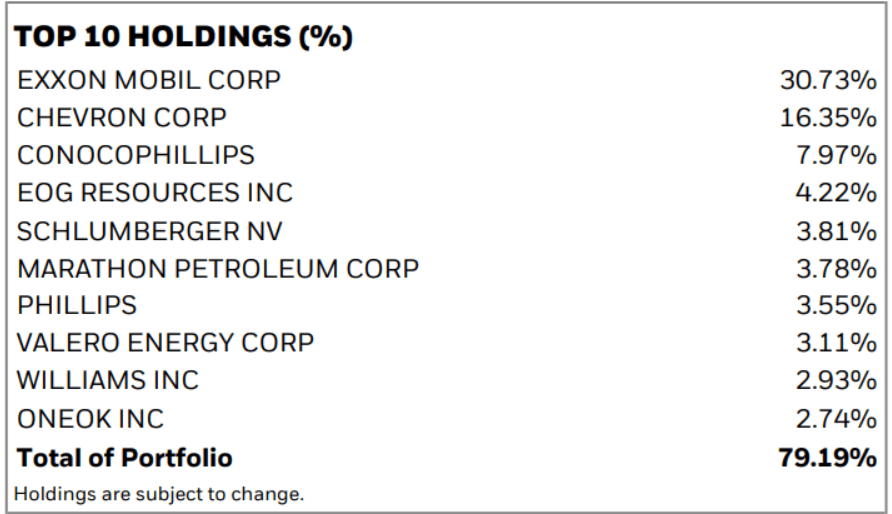Select the MARATHON PETROLEUM CORP holding name
Screen dimensions: 892x514
218,268
